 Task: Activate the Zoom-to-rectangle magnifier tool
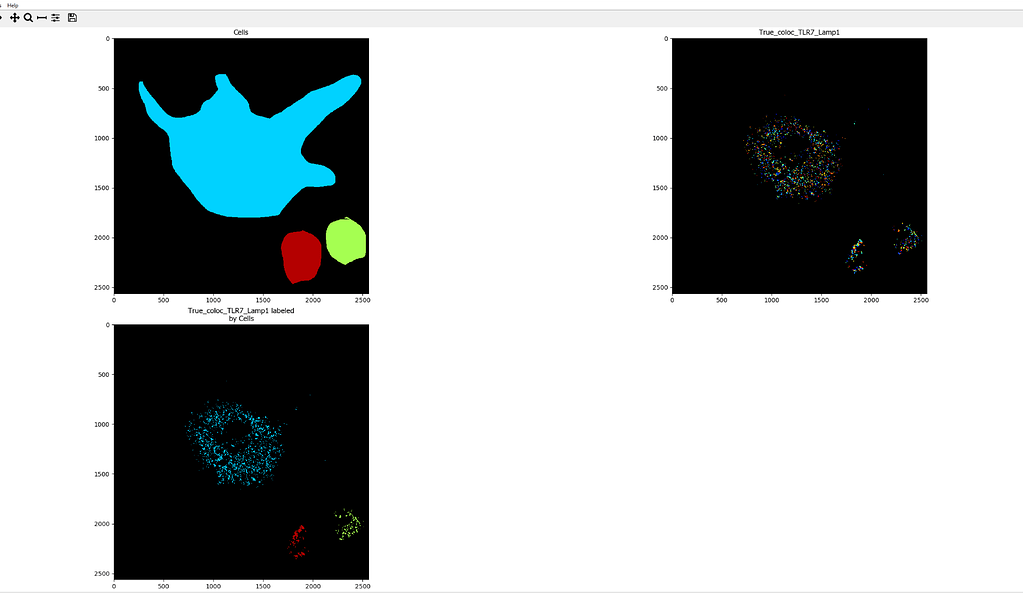point(27,17)
